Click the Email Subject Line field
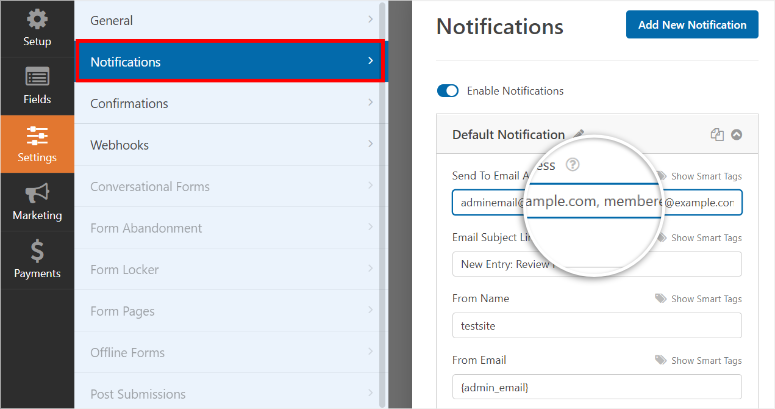The image size is (775, 409). coord(597,264)
